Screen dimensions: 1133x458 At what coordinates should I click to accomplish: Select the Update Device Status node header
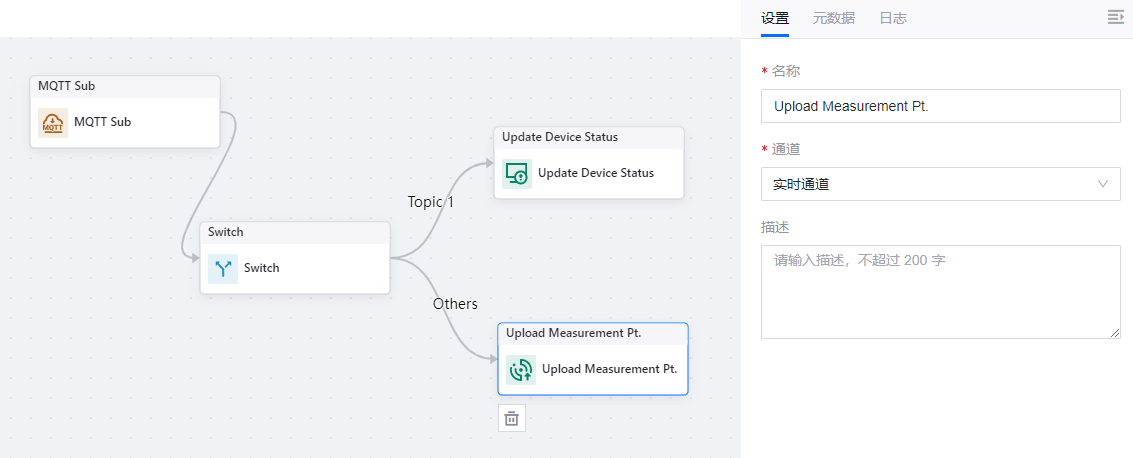pos(589,137)
